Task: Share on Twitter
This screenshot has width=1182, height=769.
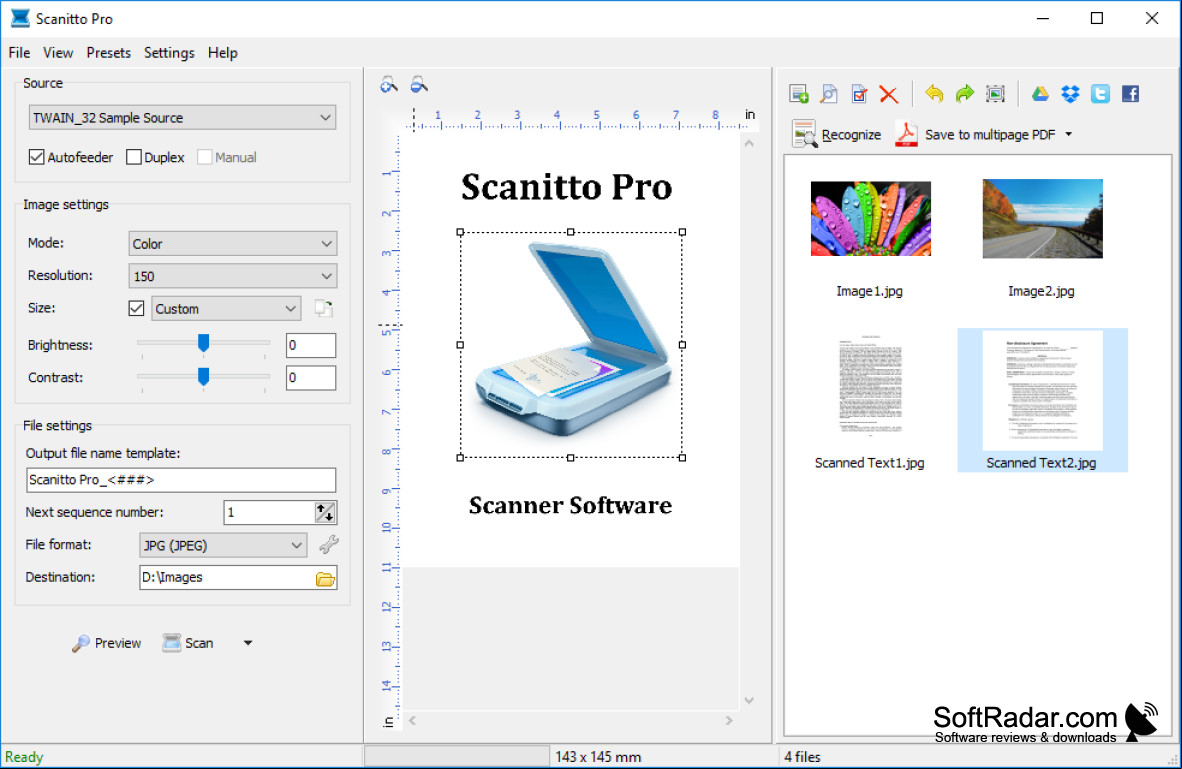Action: 1101,93
